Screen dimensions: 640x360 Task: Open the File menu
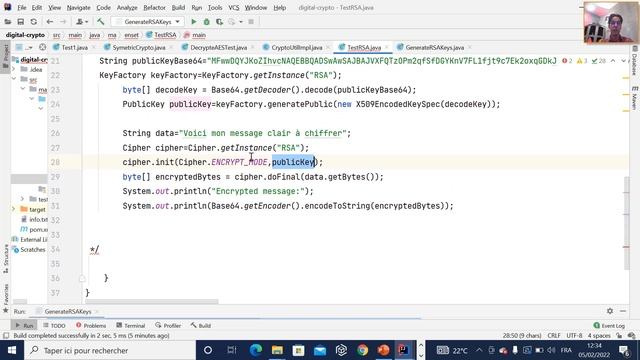click(x=22, y=7)
